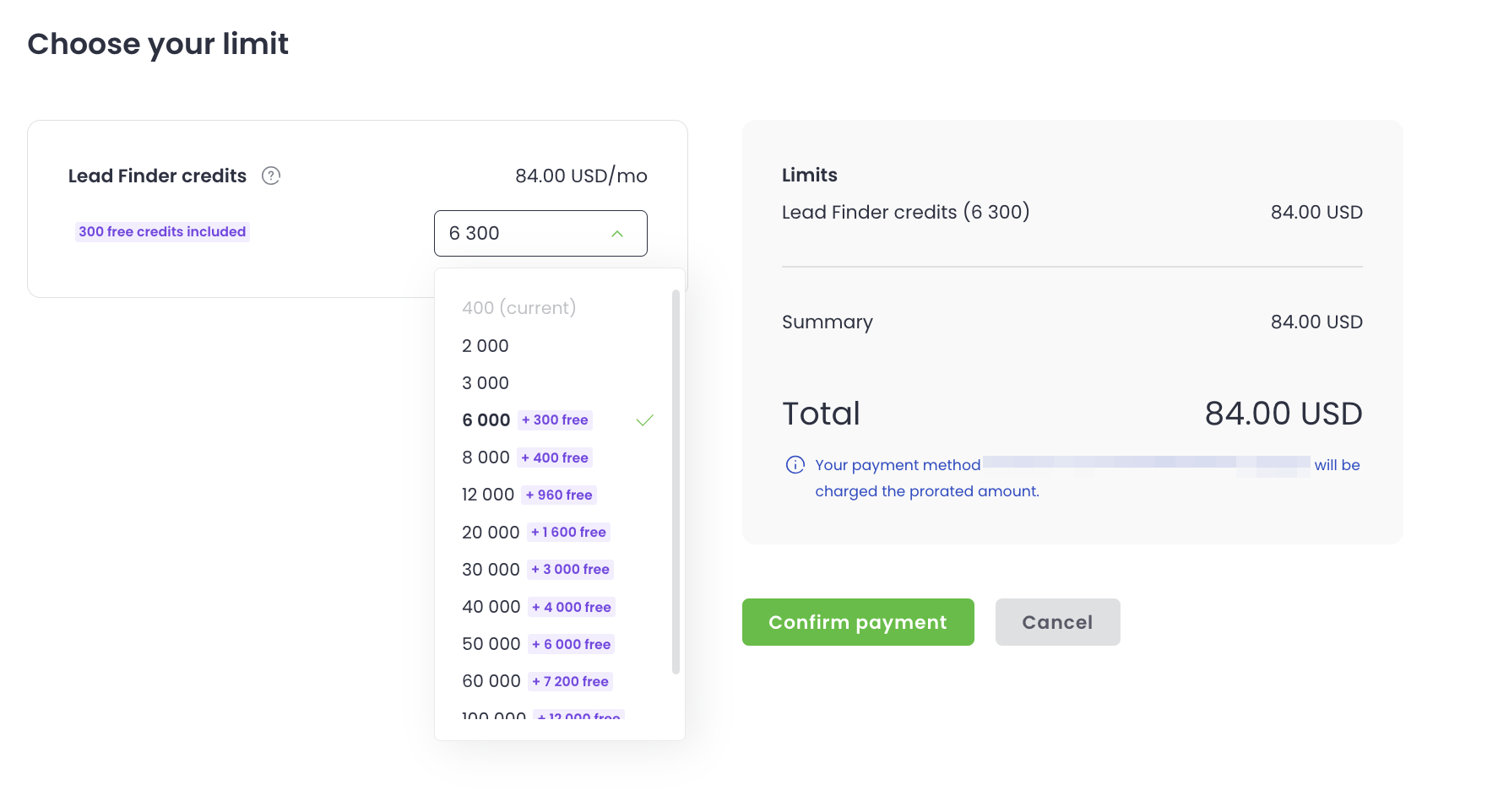
Task: Pick the 40 000 credits option
Action: point(491,607)
